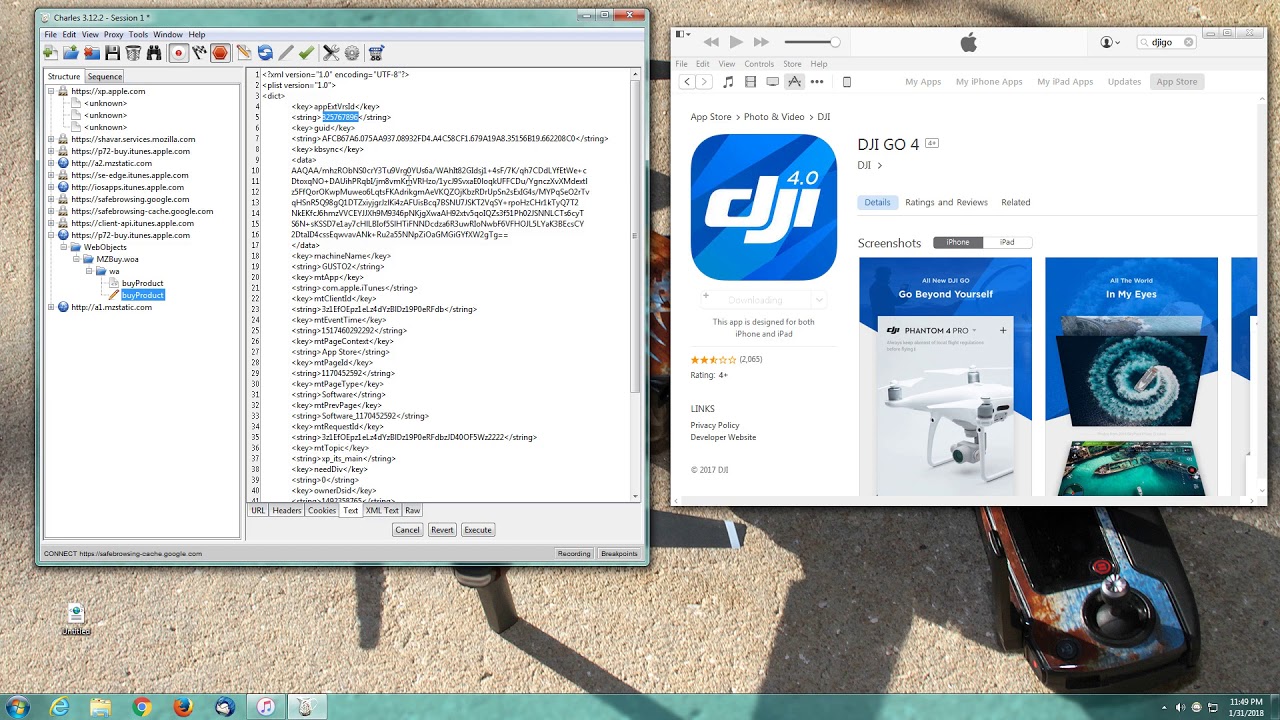
Task: Click blue Repeat request icon
Action: [265, 53]
